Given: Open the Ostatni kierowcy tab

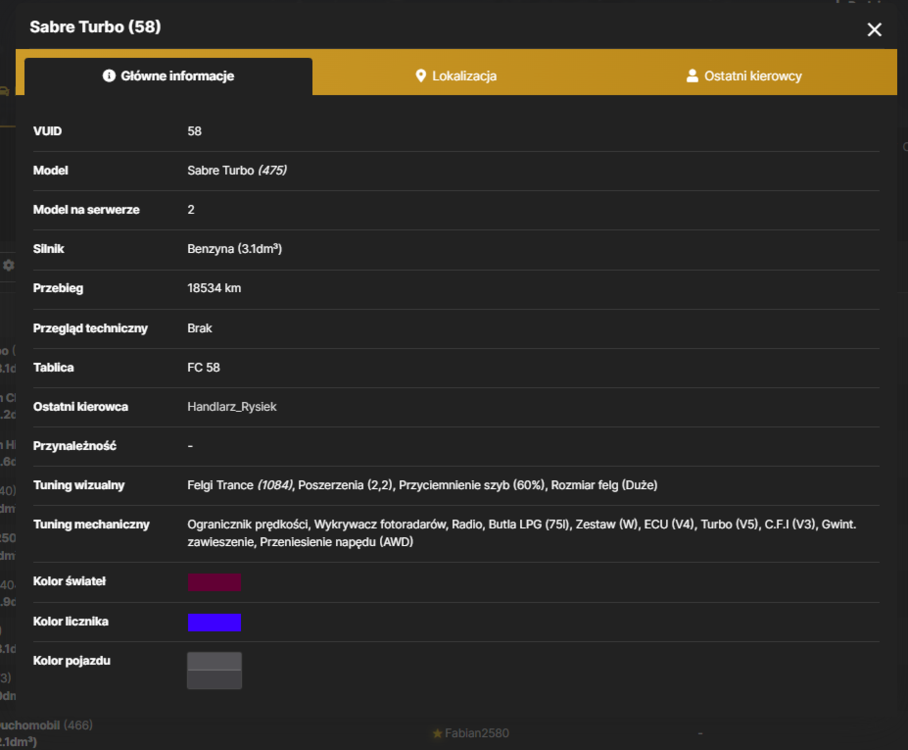Looking at the screenshot, I should pos(744,76).
